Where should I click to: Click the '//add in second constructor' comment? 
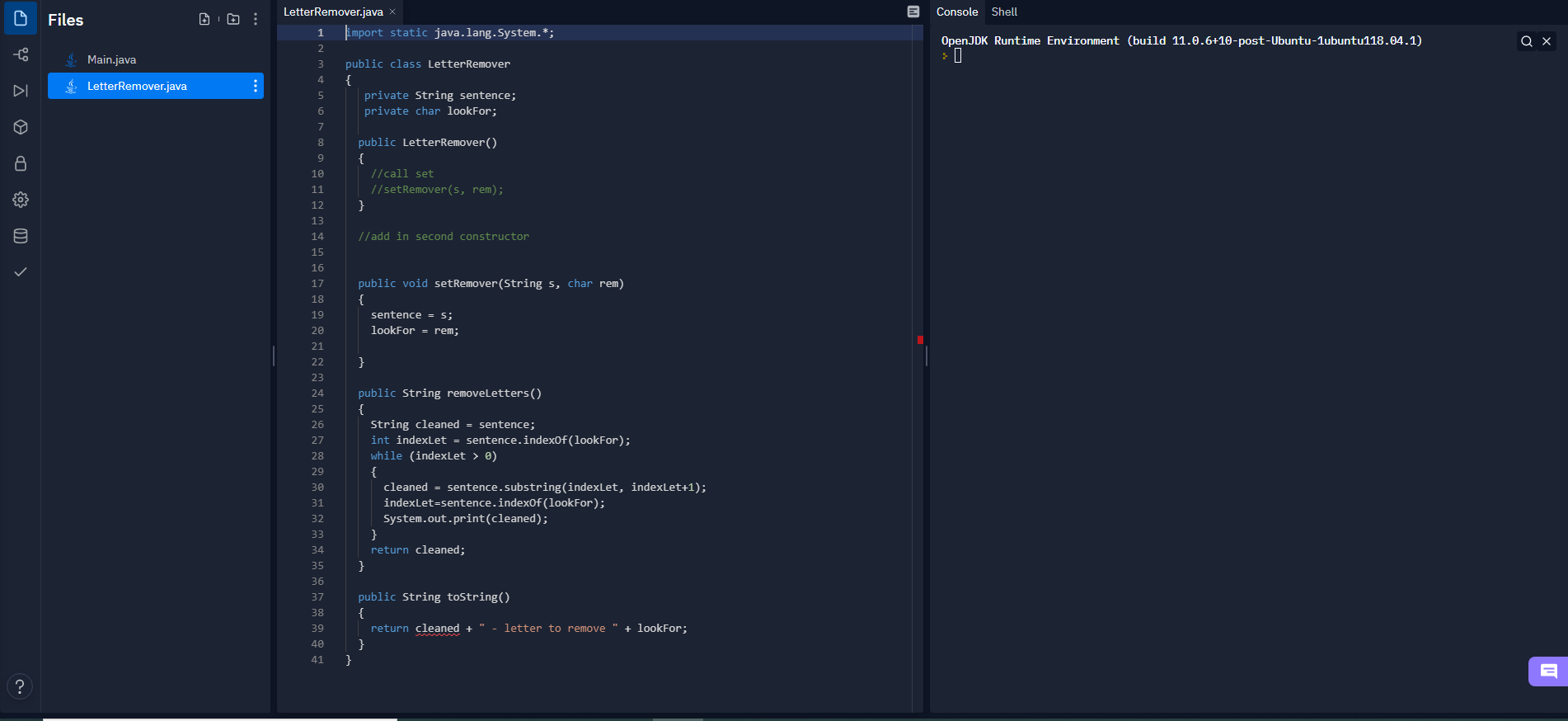click(x=444, y=236)
